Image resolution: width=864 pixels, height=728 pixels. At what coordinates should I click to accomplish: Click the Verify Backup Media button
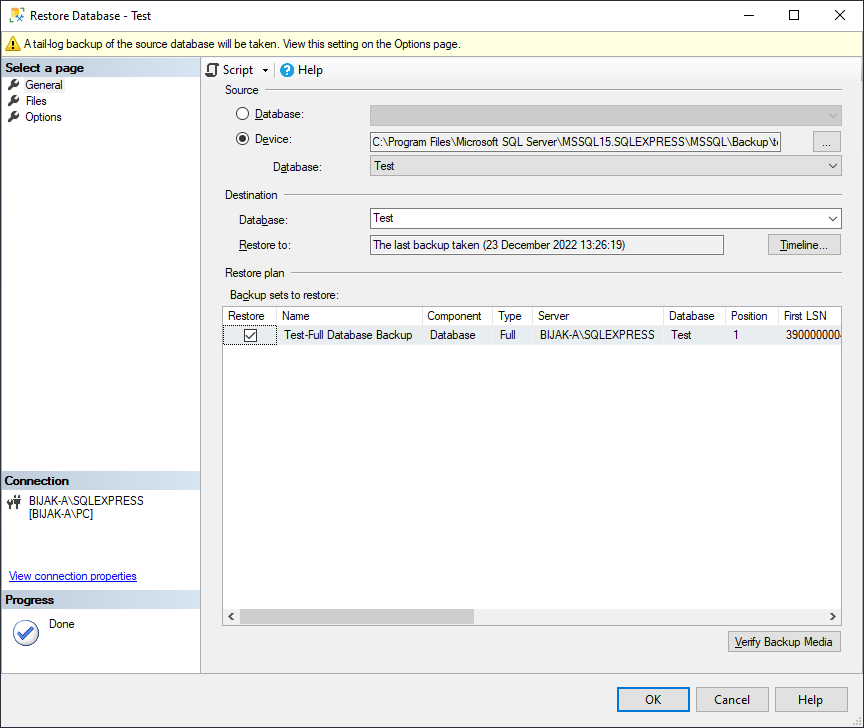[x=784, y=641]
